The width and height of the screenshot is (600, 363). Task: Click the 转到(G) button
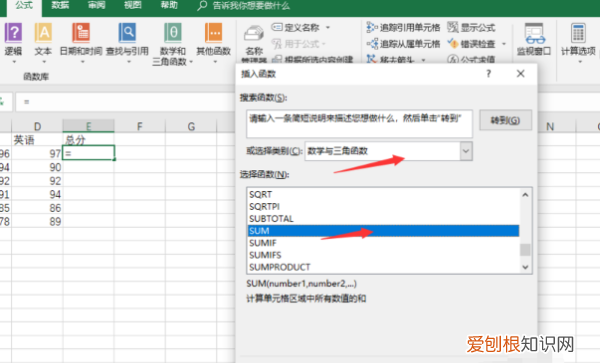(x=505, y=120)
